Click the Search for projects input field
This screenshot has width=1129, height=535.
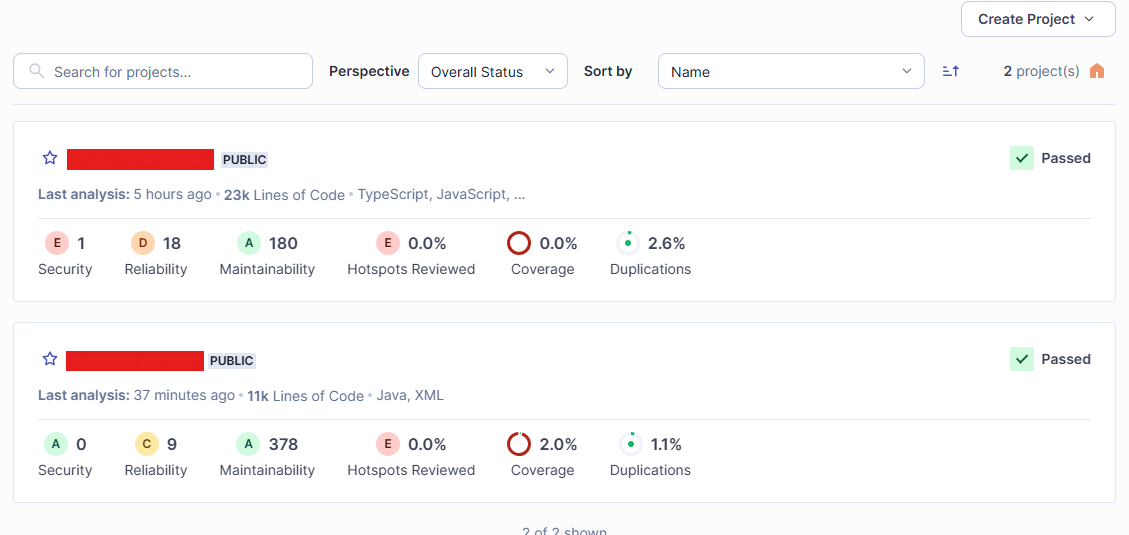click(163, 71)
